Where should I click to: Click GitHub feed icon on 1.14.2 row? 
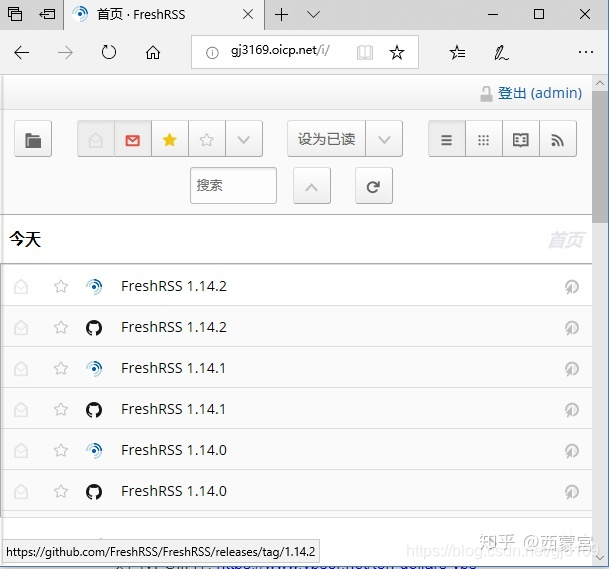click(94, 328)
